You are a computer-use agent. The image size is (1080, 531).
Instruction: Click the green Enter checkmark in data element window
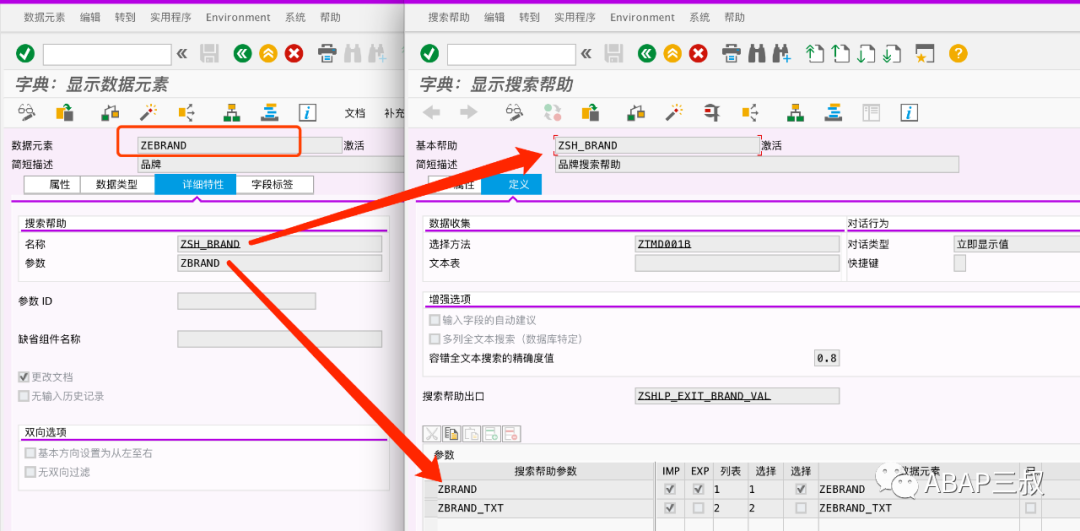[25, 54]
